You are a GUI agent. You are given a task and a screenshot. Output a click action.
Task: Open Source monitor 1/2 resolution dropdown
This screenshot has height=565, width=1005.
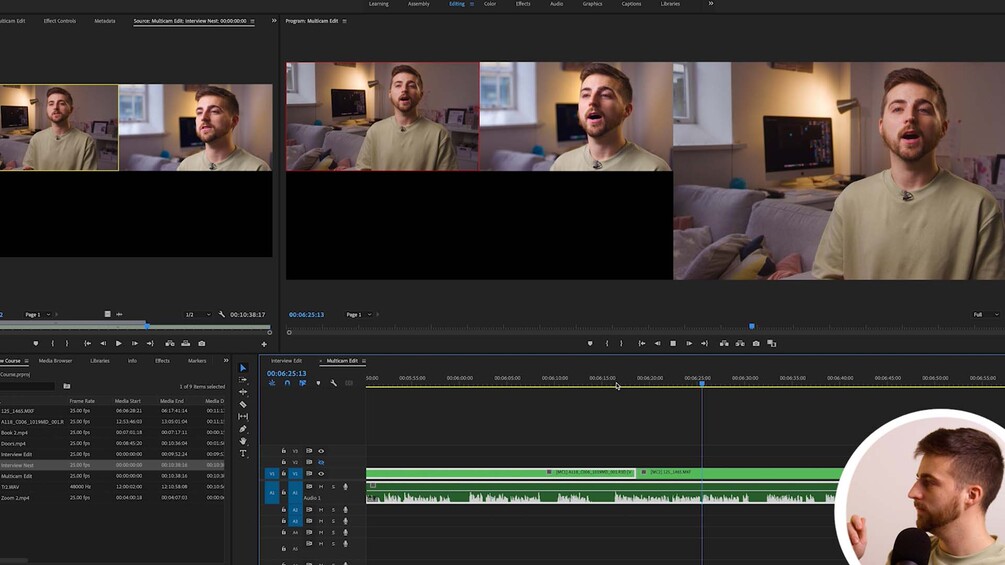click(x=197, y=315)
